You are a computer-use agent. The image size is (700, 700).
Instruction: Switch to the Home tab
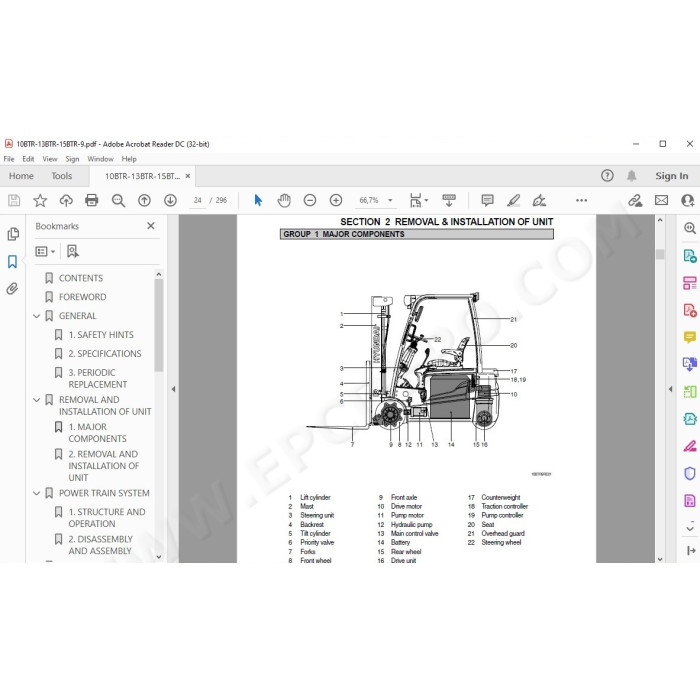point(21,176)
